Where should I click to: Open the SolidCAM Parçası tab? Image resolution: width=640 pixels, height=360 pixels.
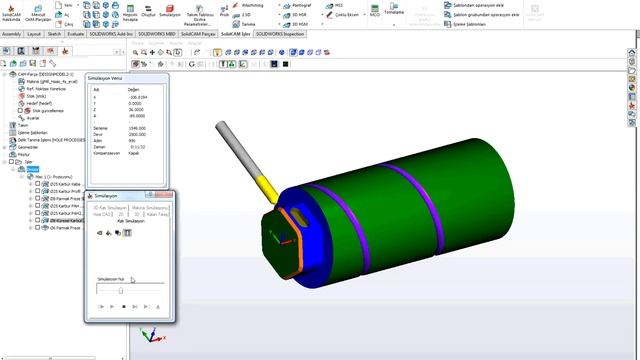click(x=198, y=34)
